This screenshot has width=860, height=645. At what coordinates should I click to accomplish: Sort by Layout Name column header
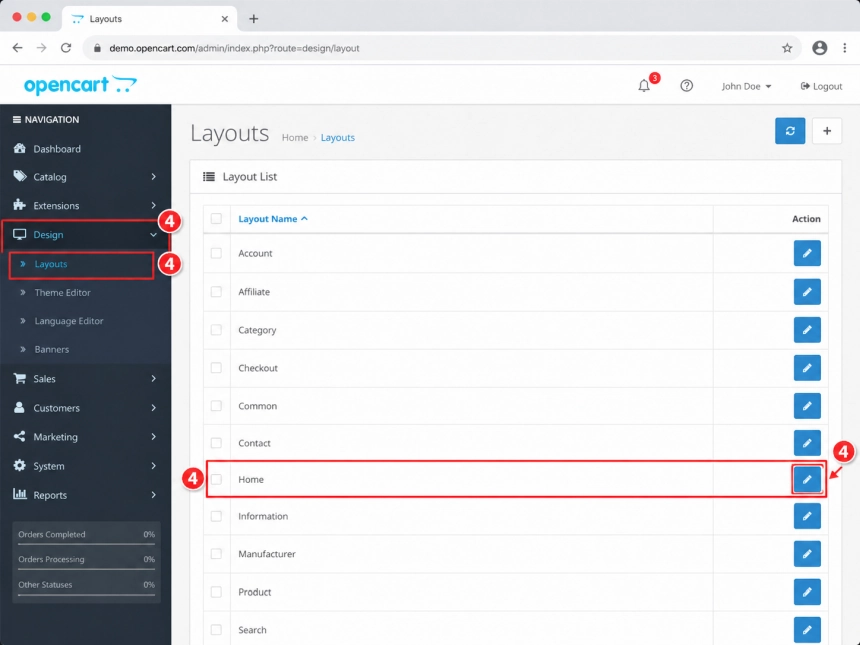tap(273, 219)
